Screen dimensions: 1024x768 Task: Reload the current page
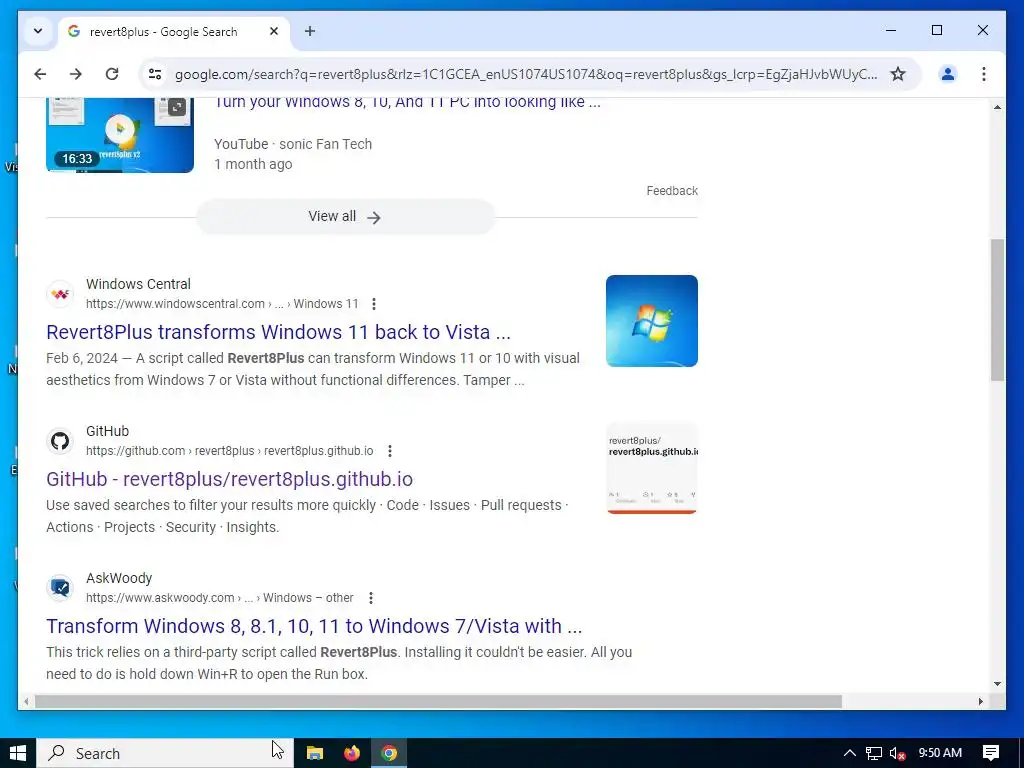click(112, 74)
